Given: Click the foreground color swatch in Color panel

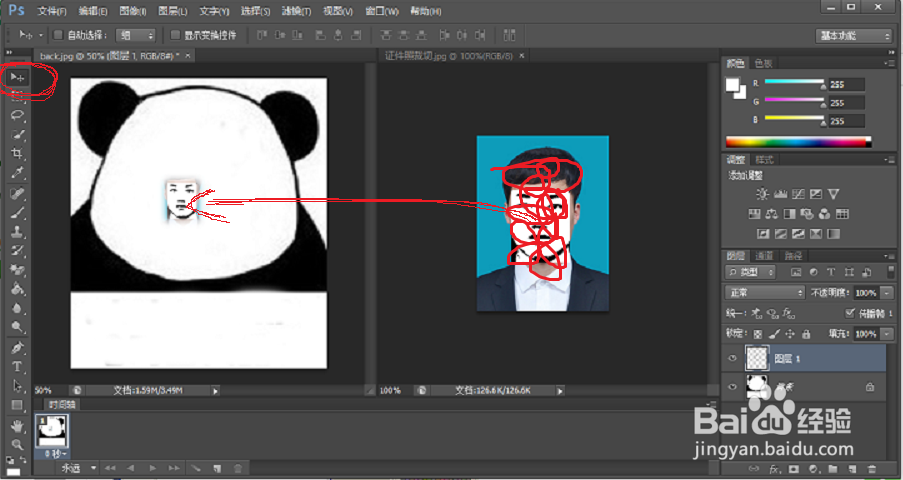Looking at the screenshot, I should pyautogui.click(x=733, y=85).
